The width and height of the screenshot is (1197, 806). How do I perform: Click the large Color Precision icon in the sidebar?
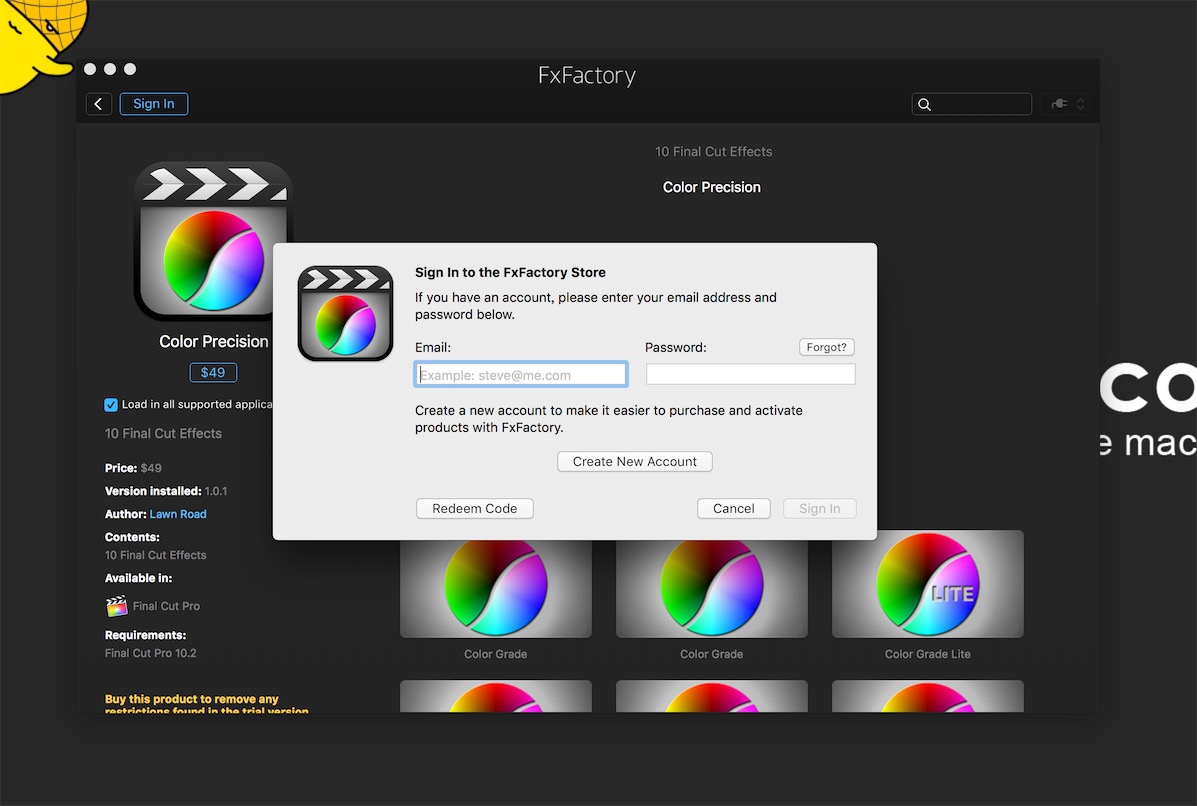(214, 240)
